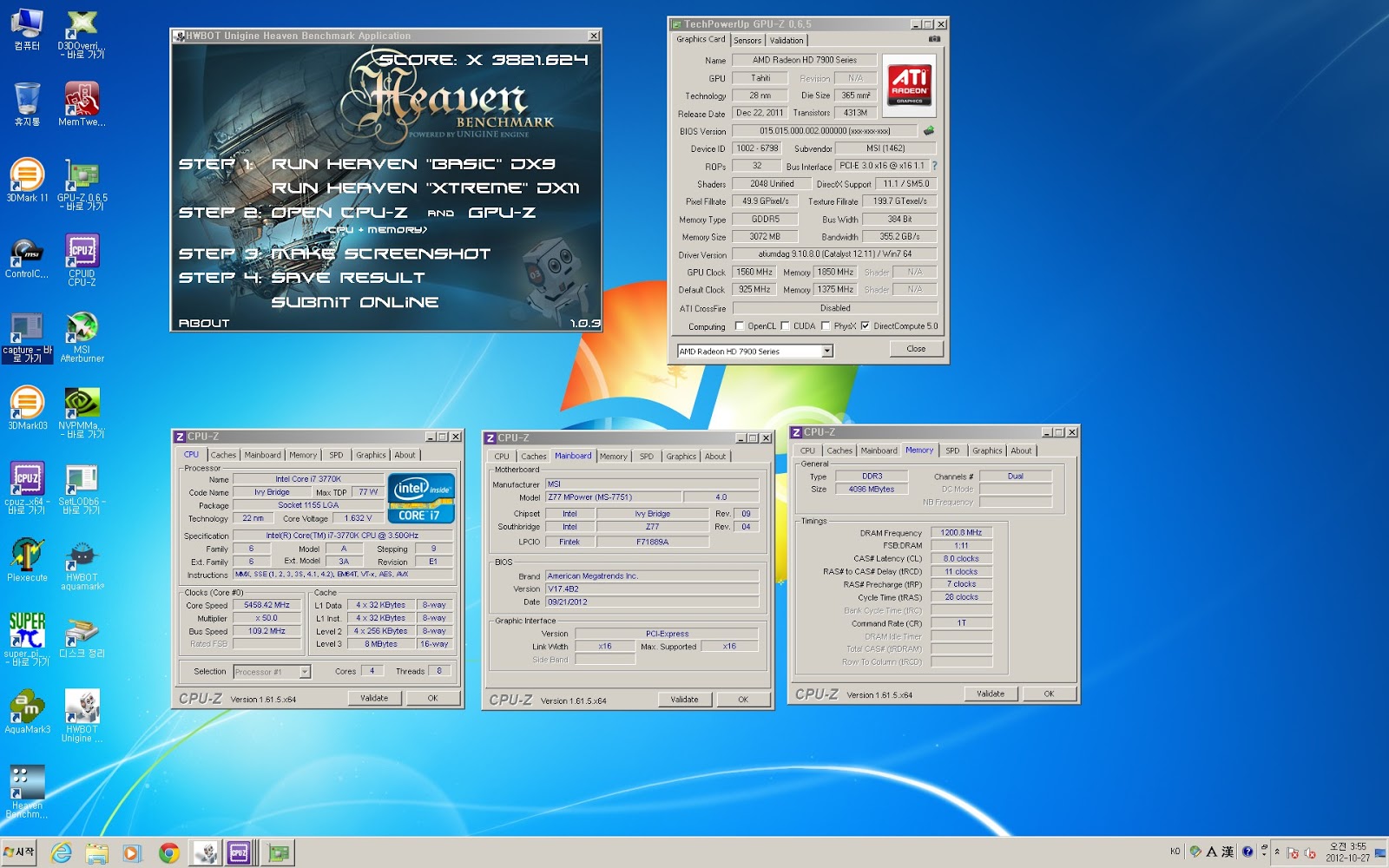Click MAKE SCREENSHOT in the Heaven app
This screenshot has width=1389, height=868.
[381, 253]
